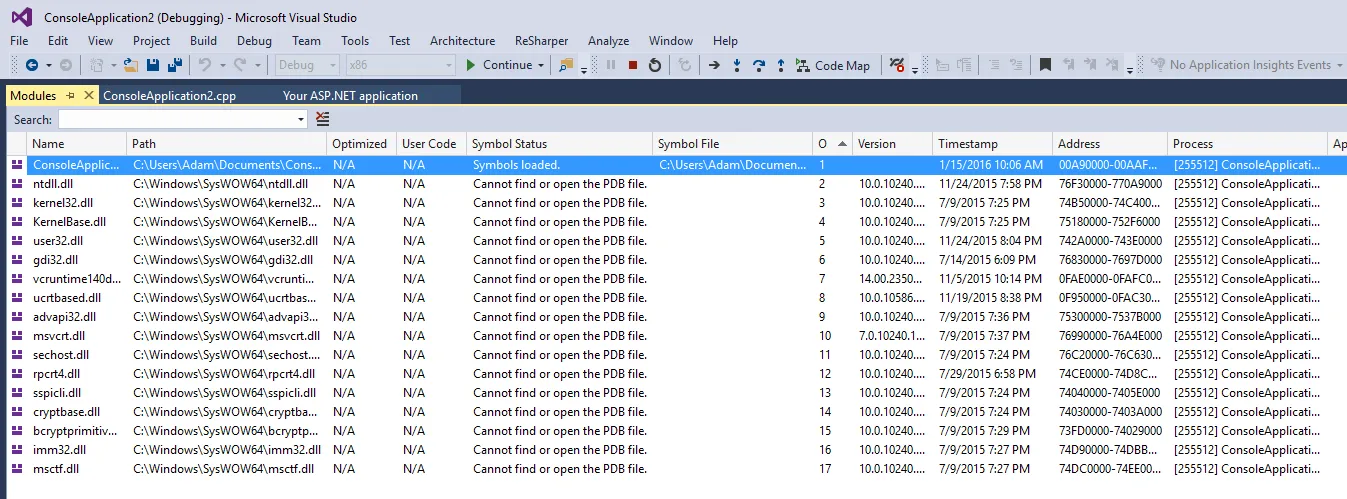Toggle the bookmark icon in toolbar
Image resolution: width=1347 pixels, height=499 pixels.
[x=1045, y=65]
